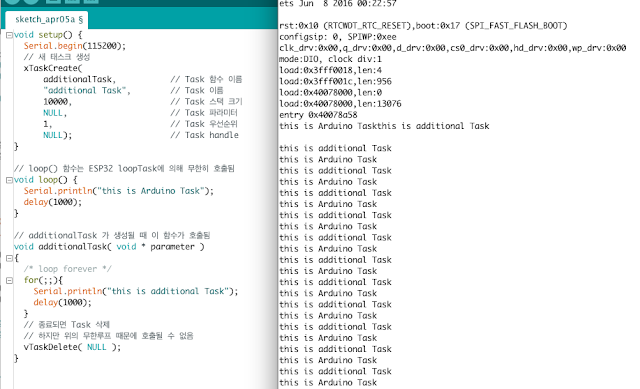The width and height of the screenshot is (640, 389).
Task: Click the mode:DIO, clock div:1 line
Action: pos(331,59)
